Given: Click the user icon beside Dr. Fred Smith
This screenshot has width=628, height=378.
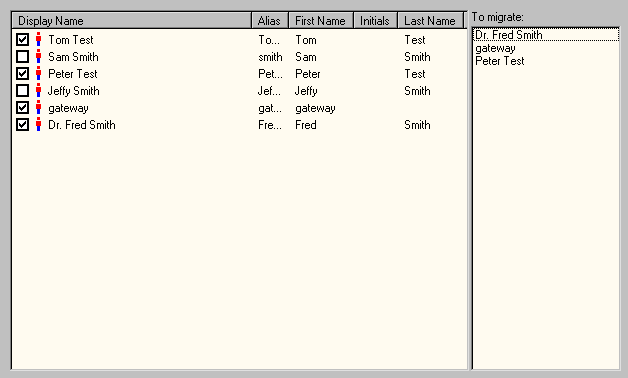Looking at the screenshot, I should pos(38,125).
